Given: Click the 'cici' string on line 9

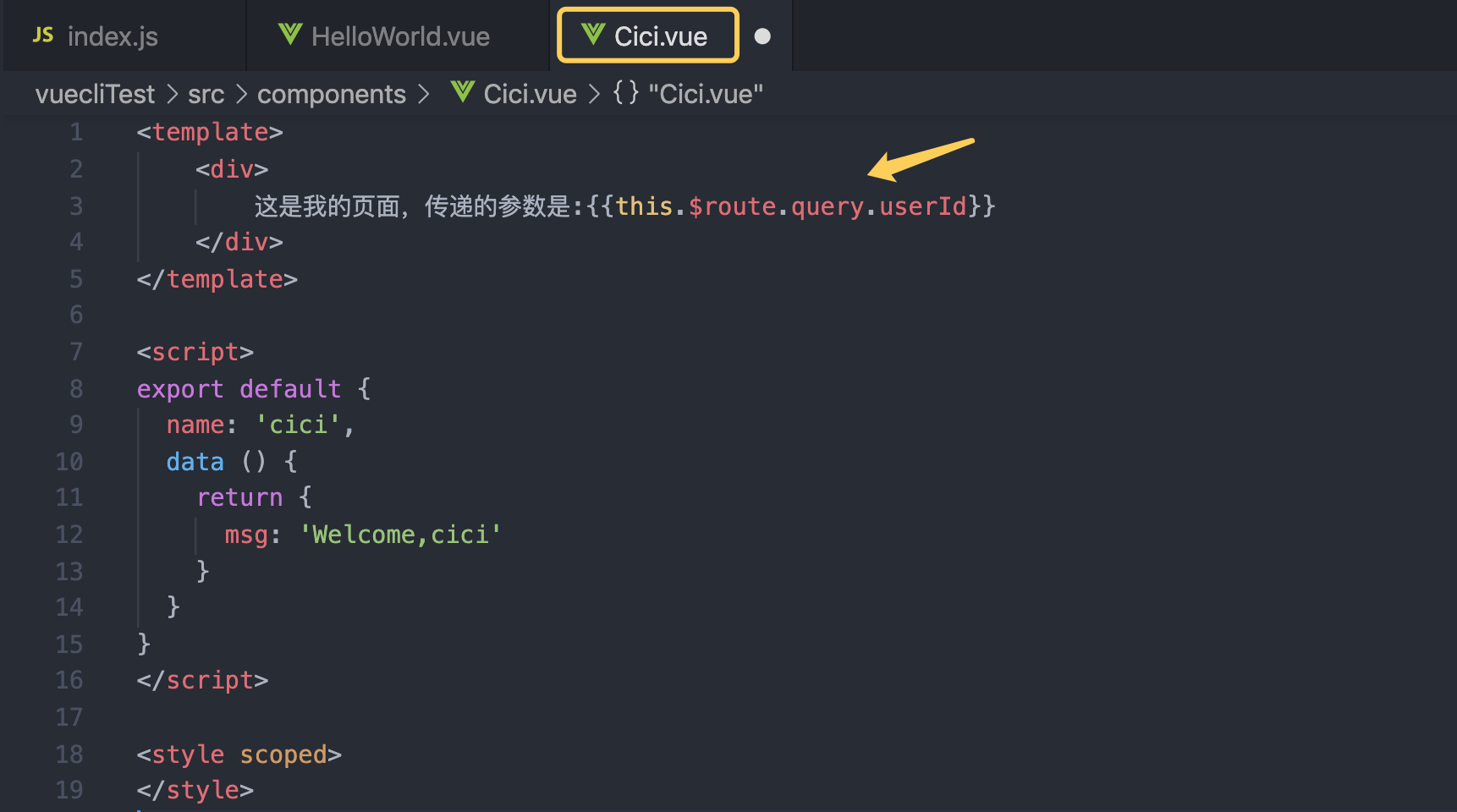Looking at the screenshot, I should coord(298,425).
